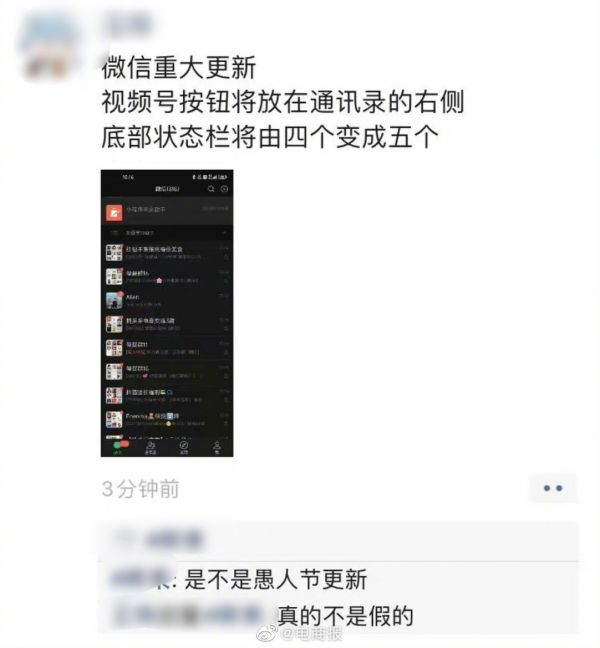Open the Frienms group chat row

[167, 419]
